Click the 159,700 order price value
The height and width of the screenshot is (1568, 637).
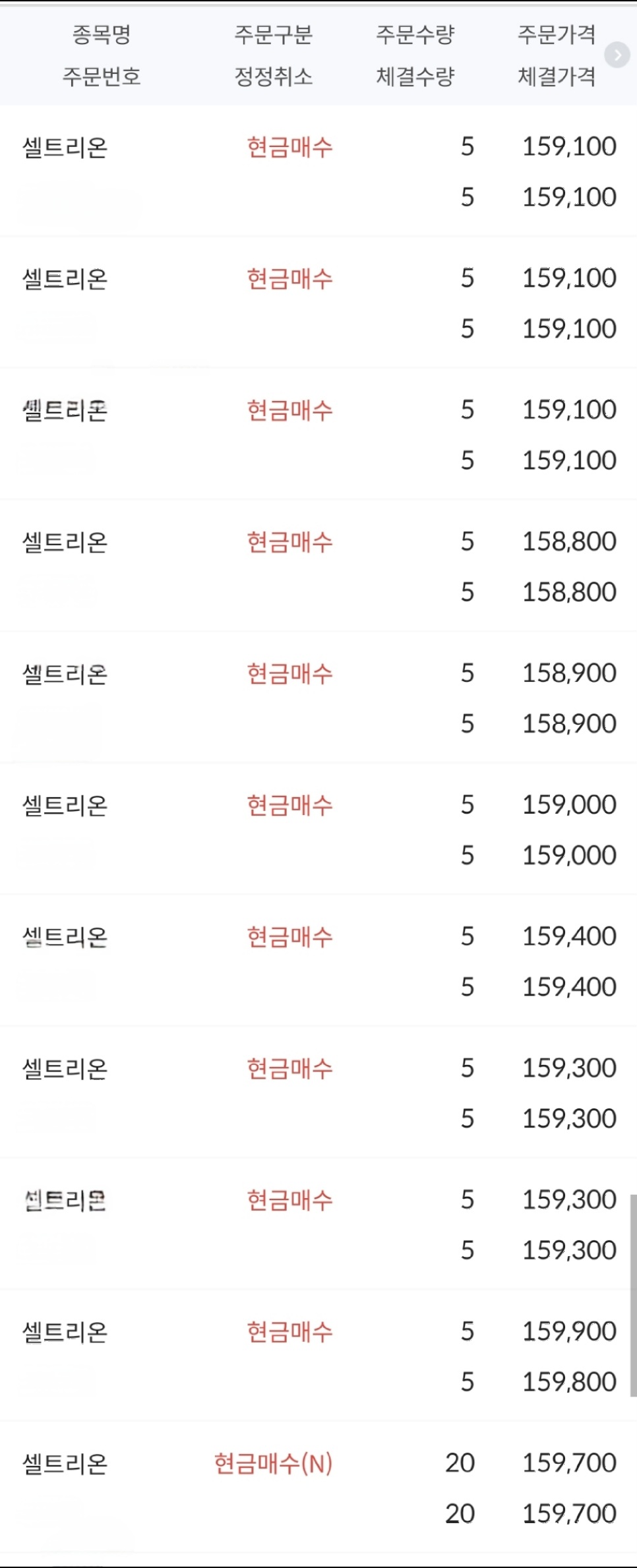click(569, 1463)
